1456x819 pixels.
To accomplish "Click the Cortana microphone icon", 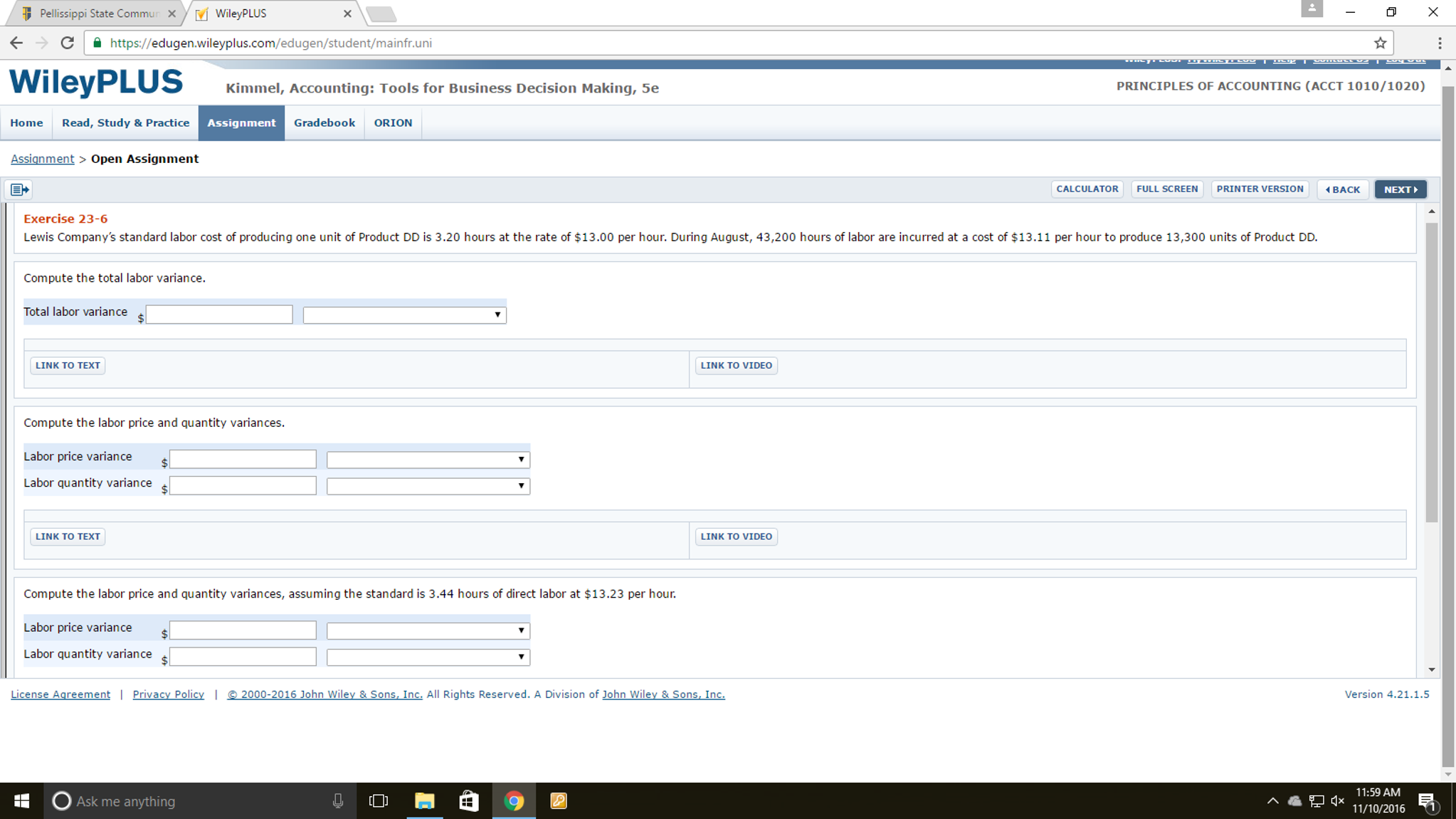I will click(338, 801).
